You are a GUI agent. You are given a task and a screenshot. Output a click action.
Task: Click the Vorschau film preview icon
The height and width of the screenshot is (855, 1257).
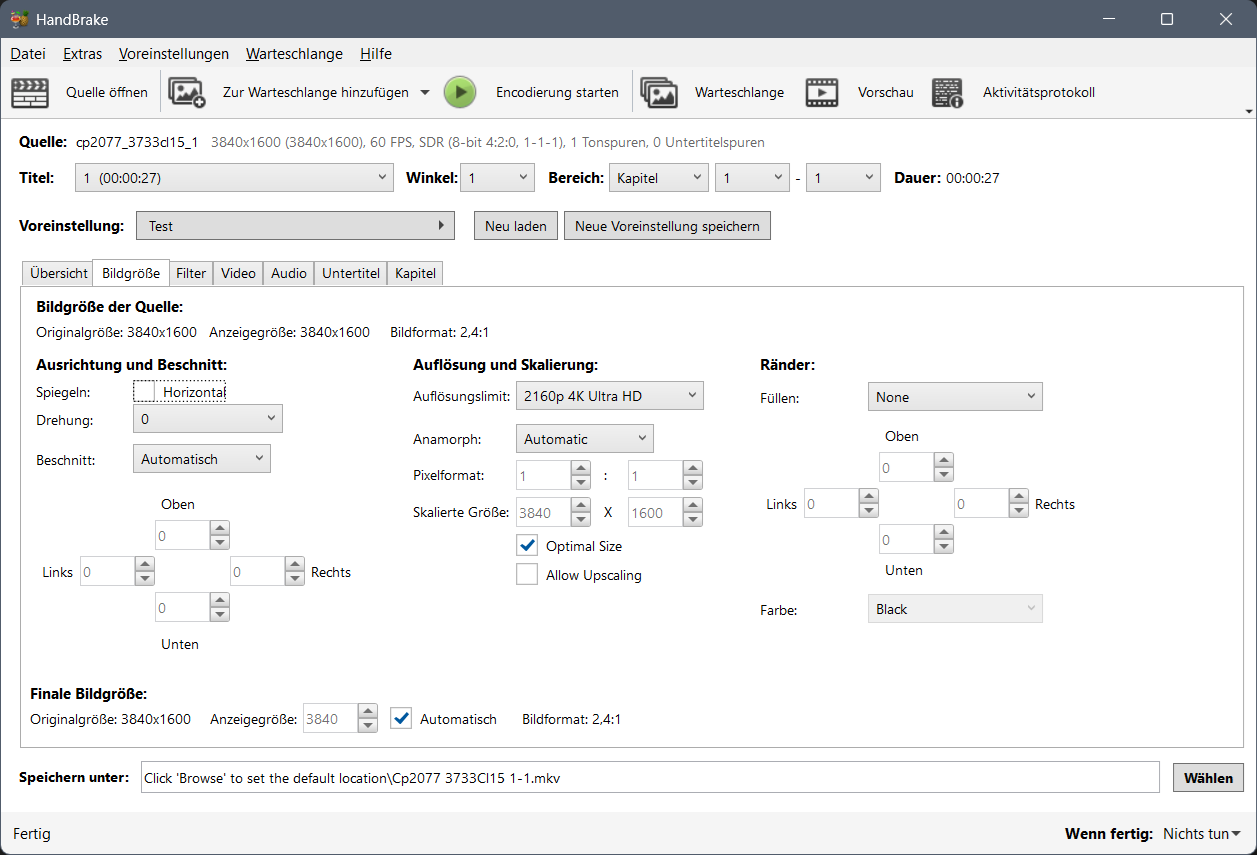coord(822,92)
